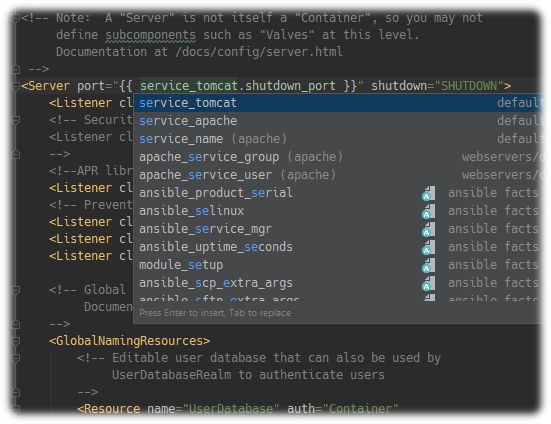Collapse the 'Securit' comment fold marker
Viewport: 551px width, 424px height.
(x=15, y=120)
